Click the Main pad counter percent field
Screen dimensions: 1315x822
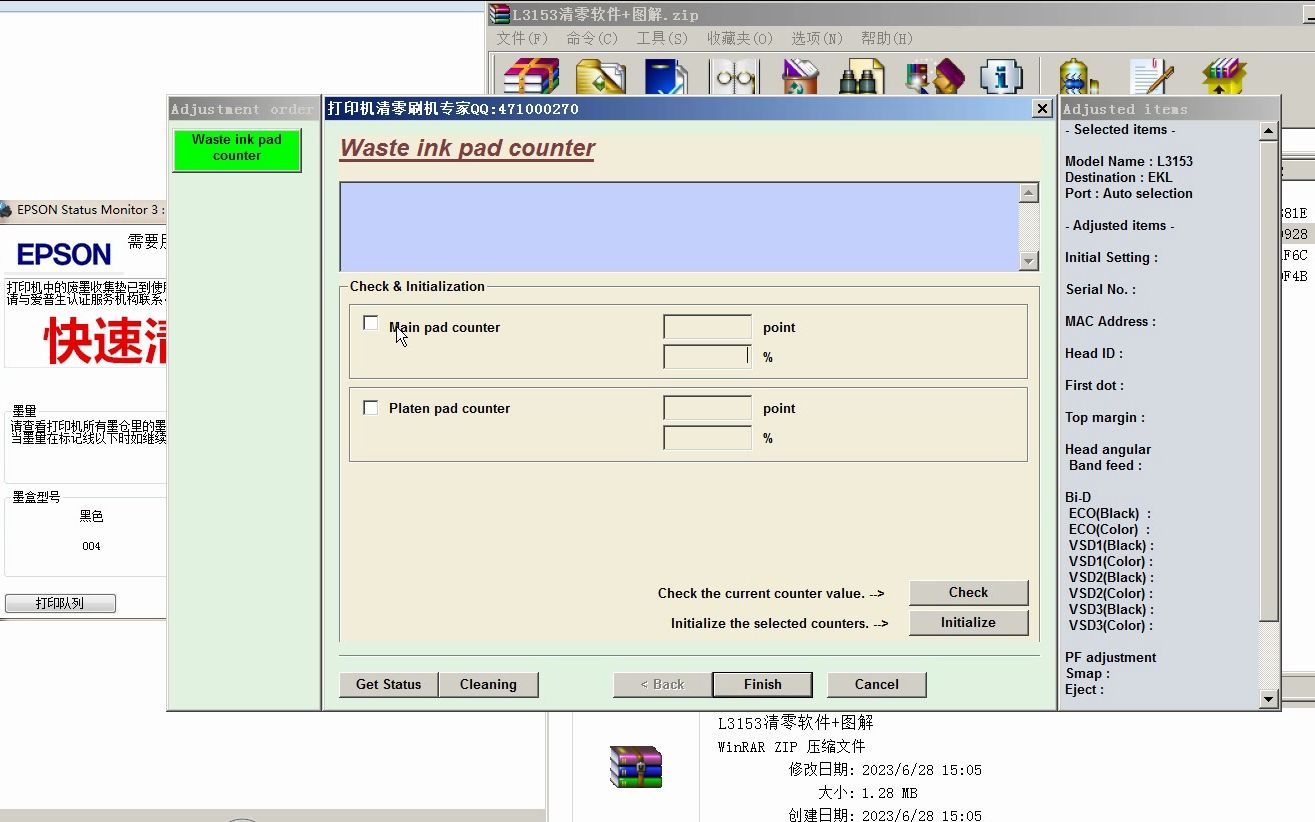707,357
